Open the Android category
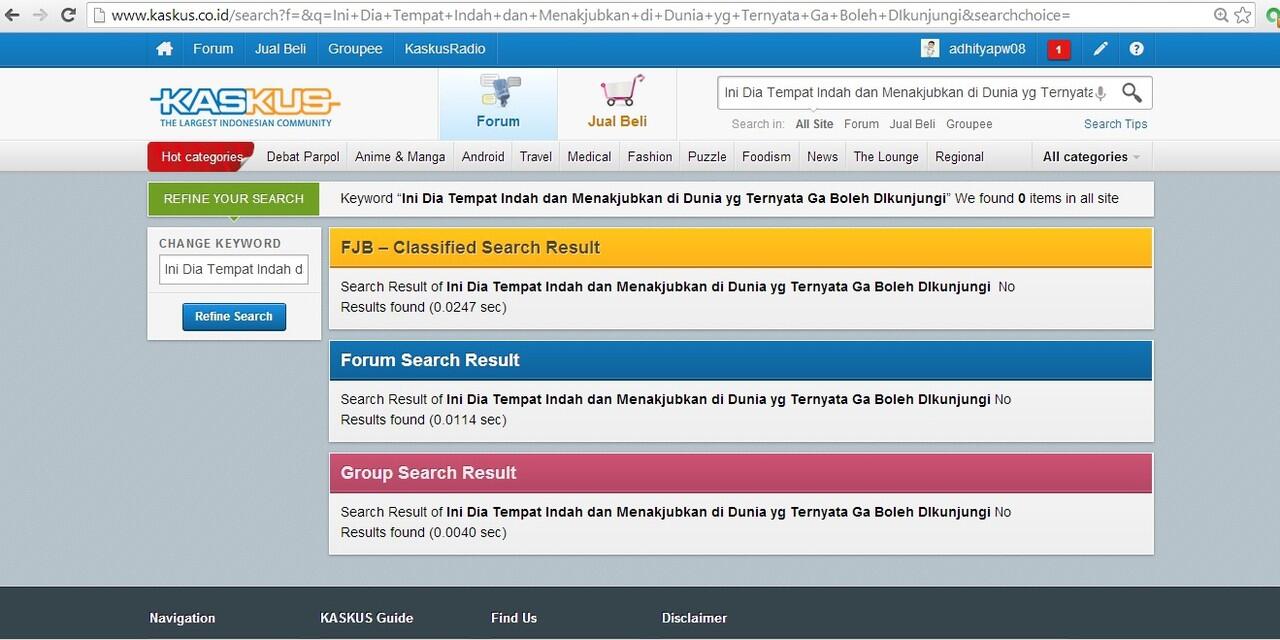1280x640 pixels. tap(483, 157)
